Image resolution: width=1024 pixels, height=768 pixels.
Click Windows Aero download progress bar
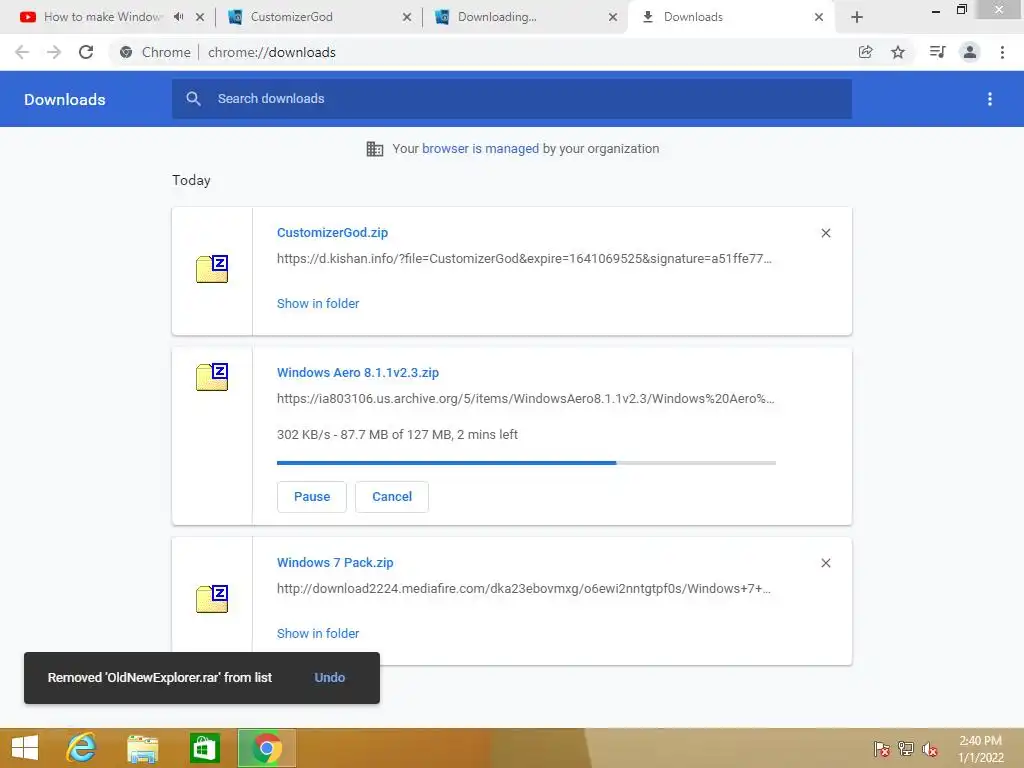(526, 463)
